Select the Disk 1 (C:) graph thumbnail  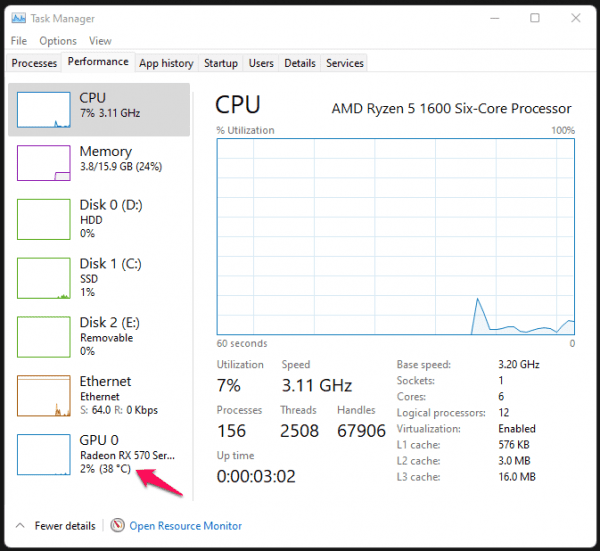pyautogui.click(x=44, y=278)
